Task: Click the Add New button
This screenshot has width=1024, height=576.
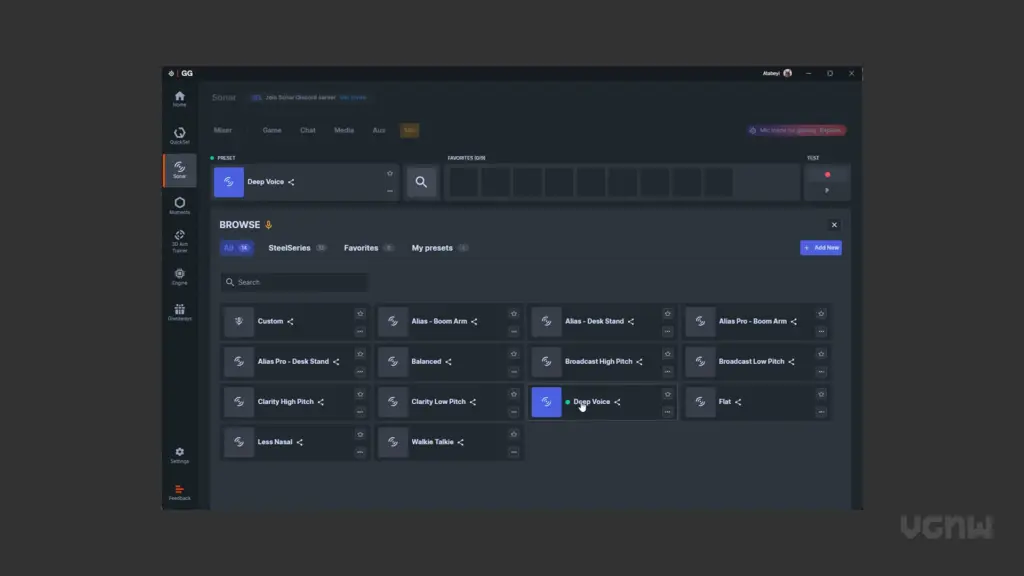Action: click(820, 247)
